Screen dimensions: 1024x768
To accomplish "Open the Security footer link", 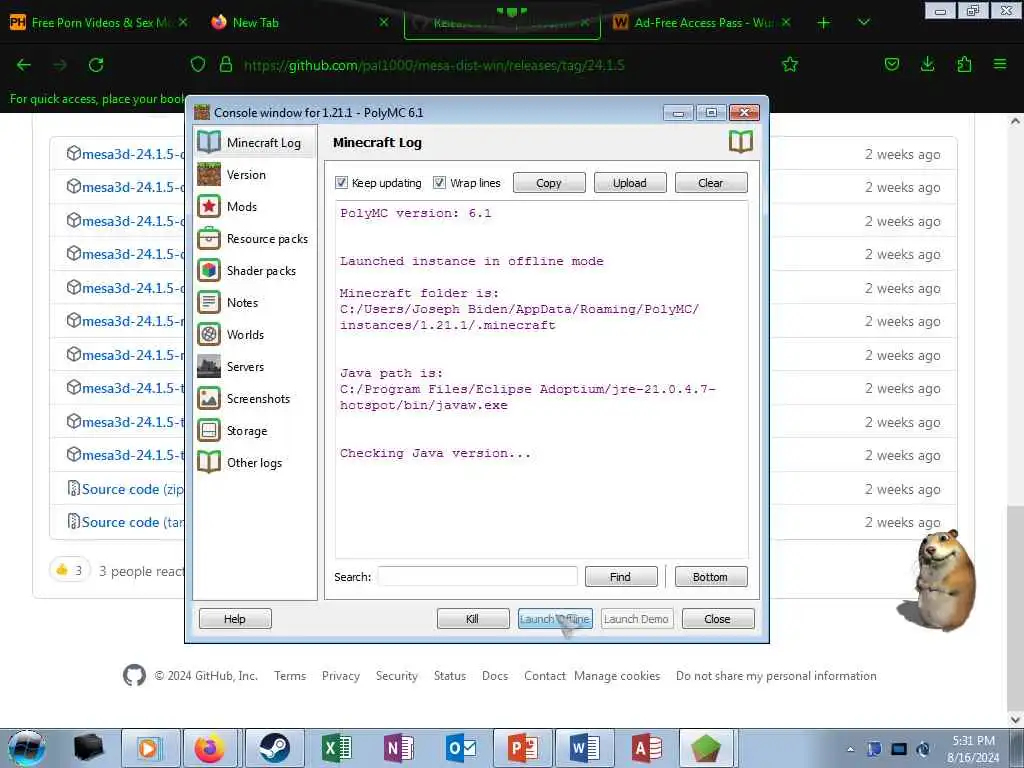I will pyautogui.click(x=396, y=676).
